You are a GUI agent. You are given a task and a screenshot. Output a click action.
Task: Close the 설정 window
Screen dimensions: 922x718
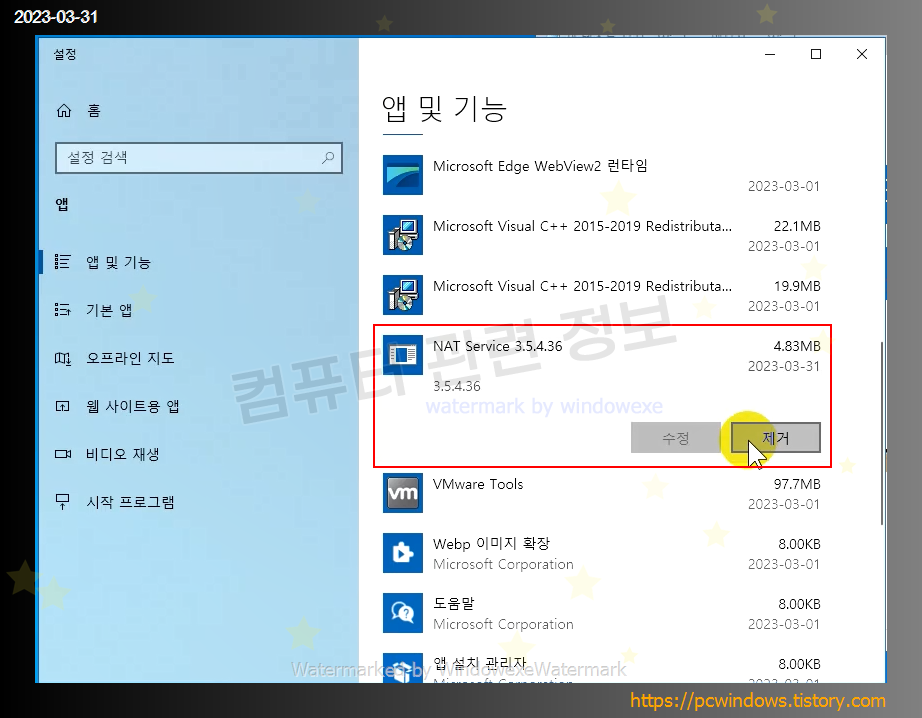(x=861, y=54)
